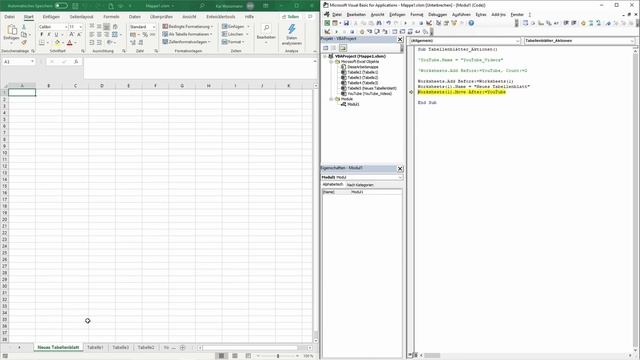The width and height of the screenshot is (640, 360).
Task: Switch to Normal view in status bar
Action: click(x=222, y=356)
